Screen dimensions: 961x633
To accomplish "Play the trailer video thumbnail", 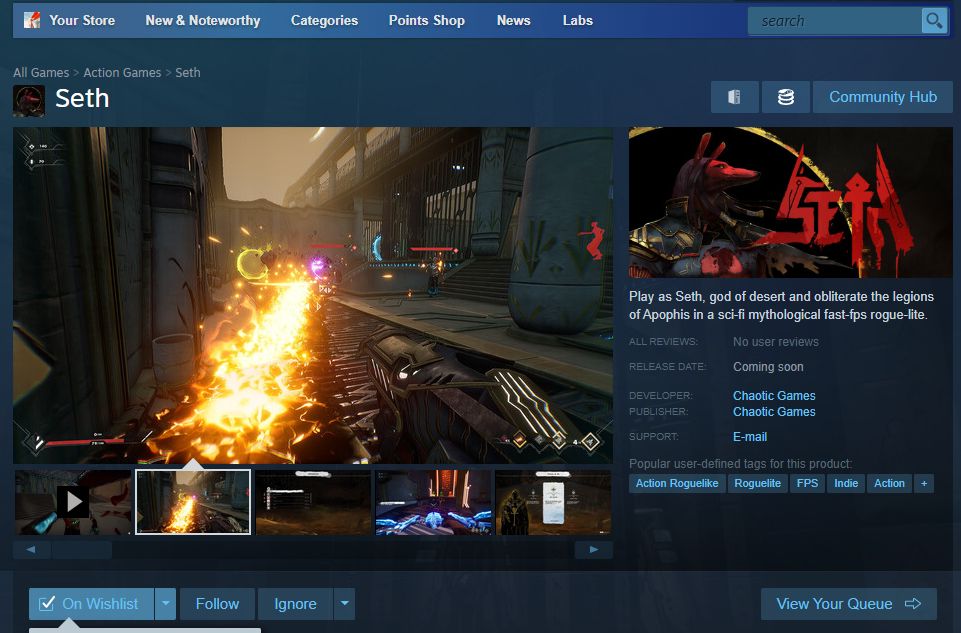I will 72,502.
